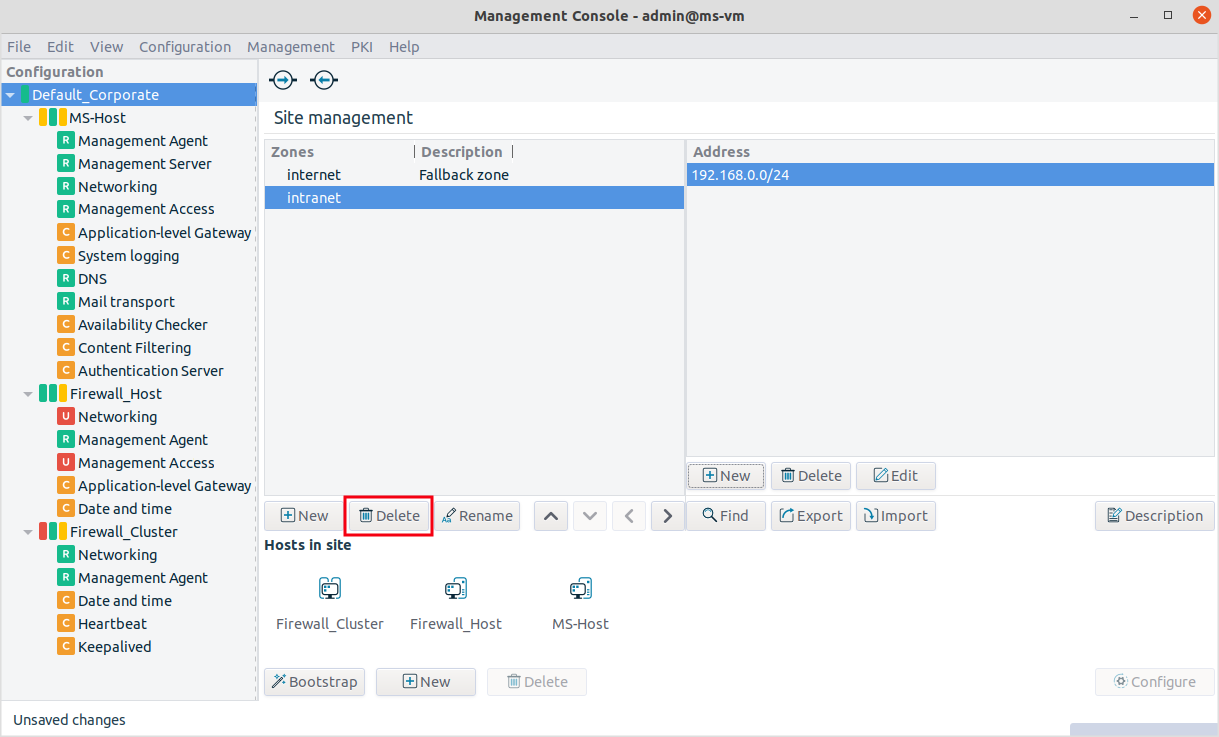The width and height of the screenshot is (1219, 737).
Task: Click the Bootstrap button
Action: [x=314, y=681]
